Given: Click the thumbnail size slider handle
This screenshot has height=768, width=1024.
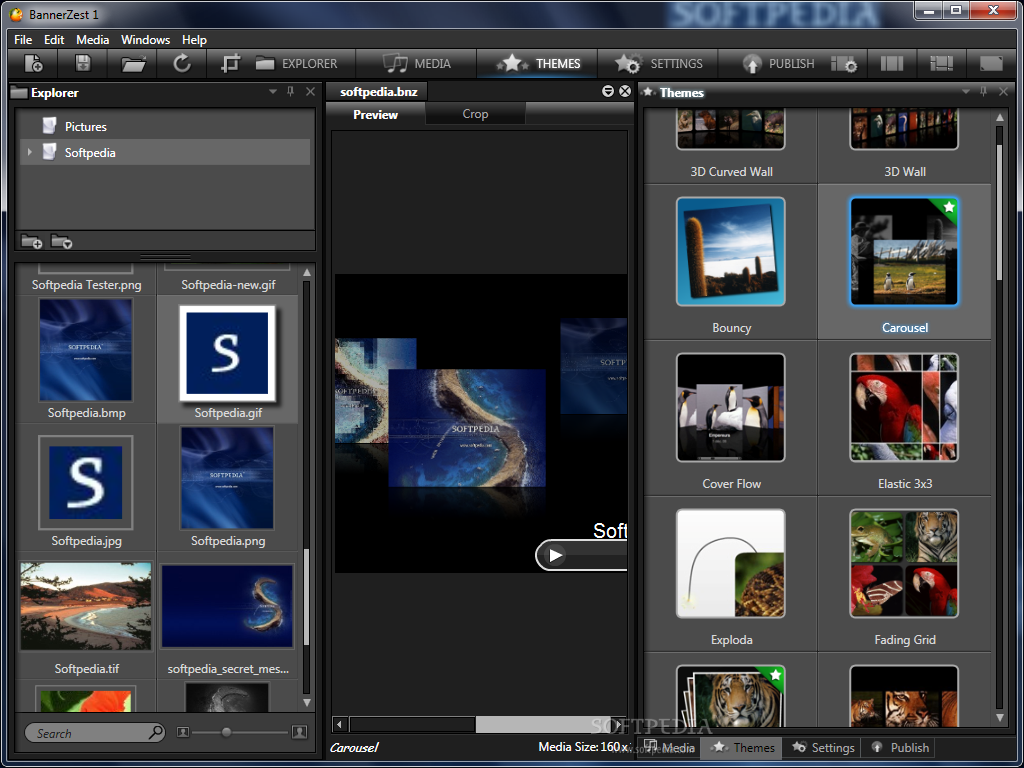Looking at the screenshot, I should coord(226,732).
